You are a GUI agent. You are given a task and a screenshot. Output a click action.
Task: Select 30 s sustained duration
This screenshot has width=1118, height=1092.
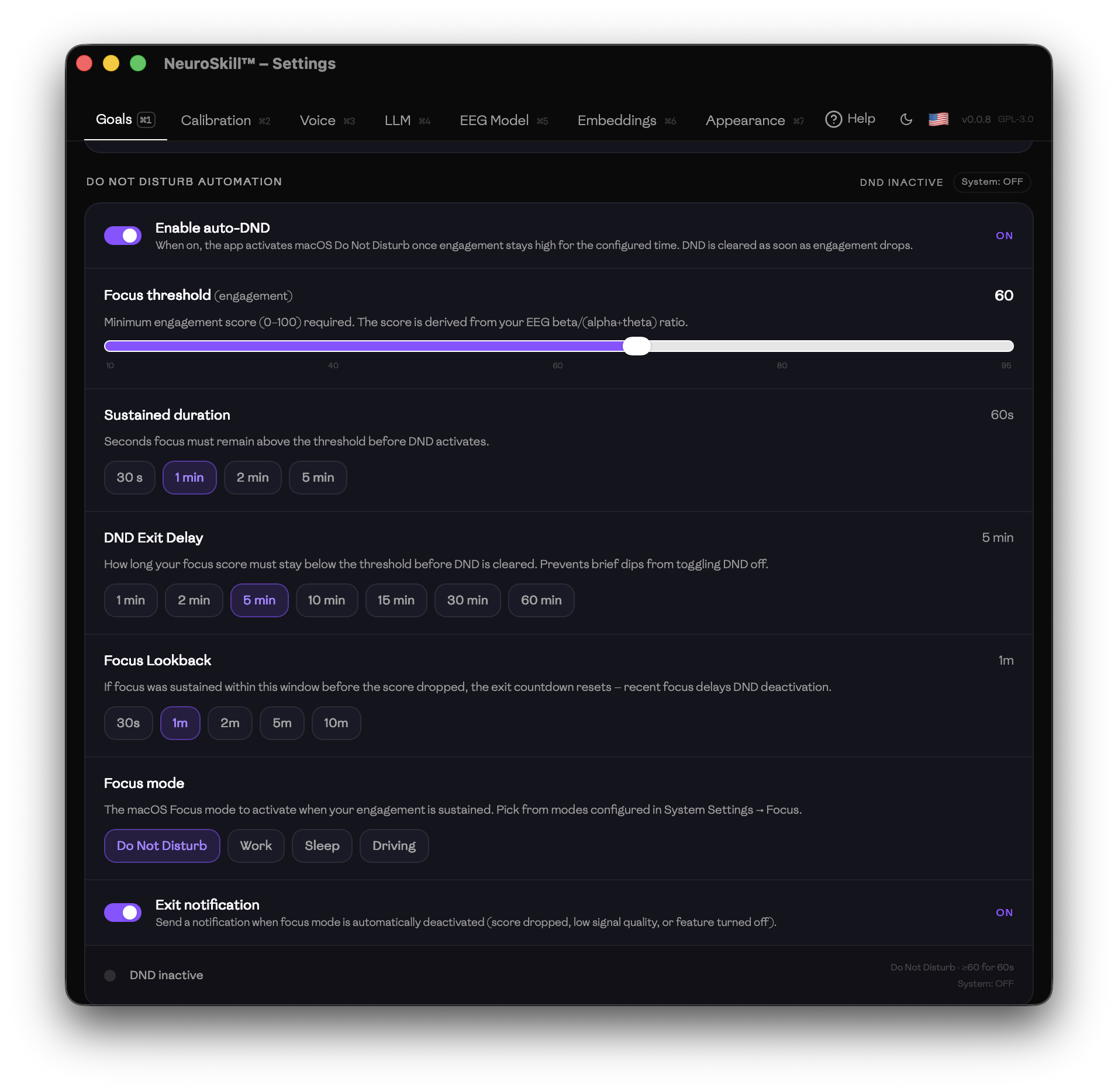click(129, 477)
